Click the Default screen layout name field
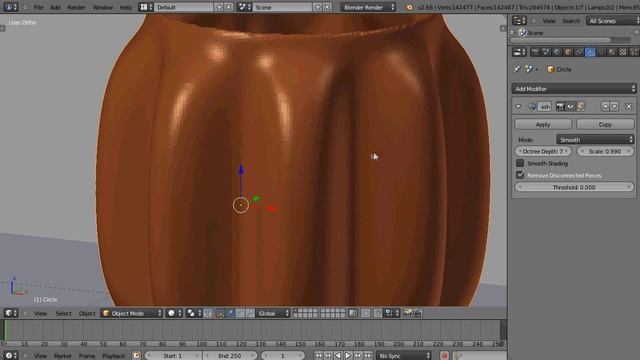 [x=184, y=7]
